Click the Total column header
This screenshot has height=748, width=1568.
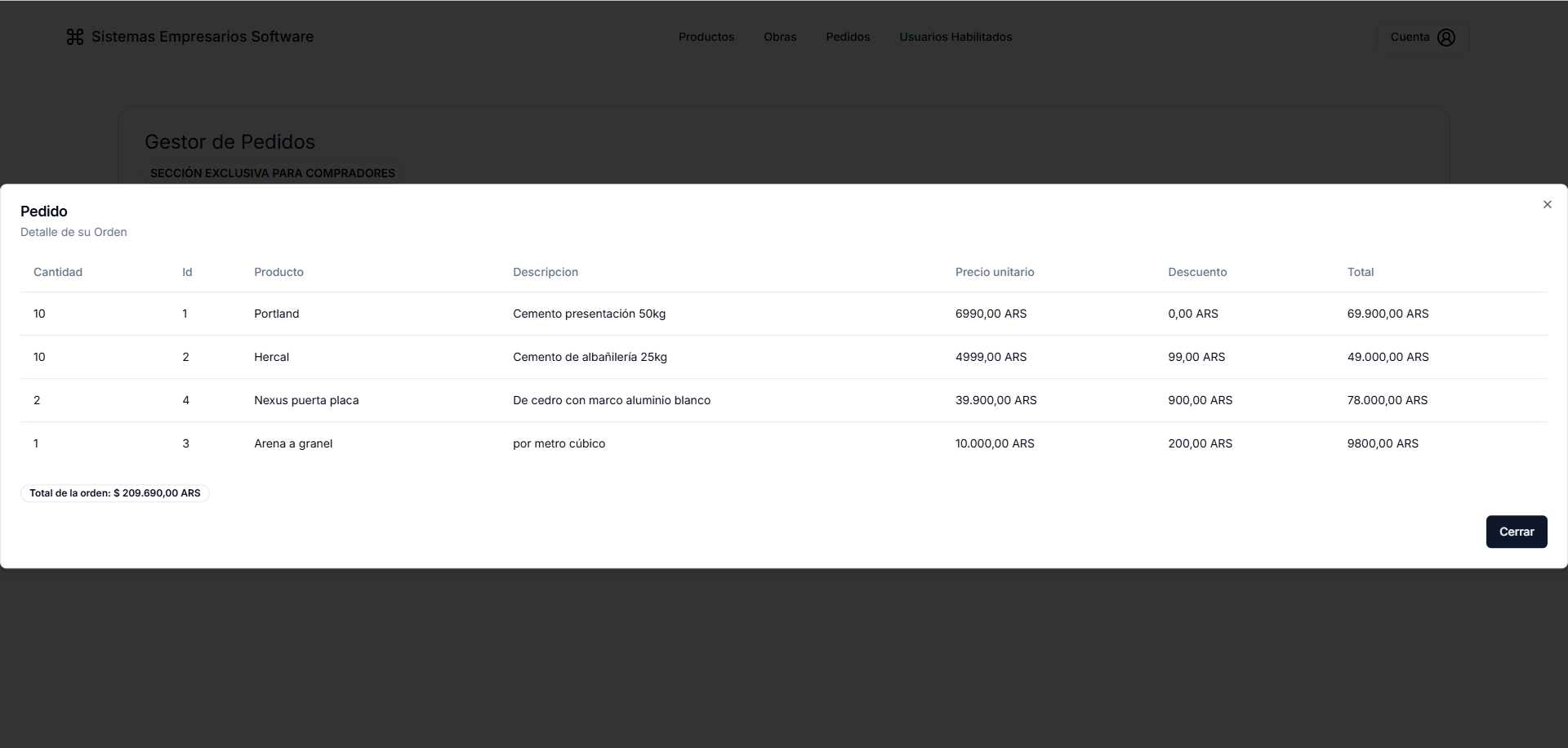point(1360,272)
